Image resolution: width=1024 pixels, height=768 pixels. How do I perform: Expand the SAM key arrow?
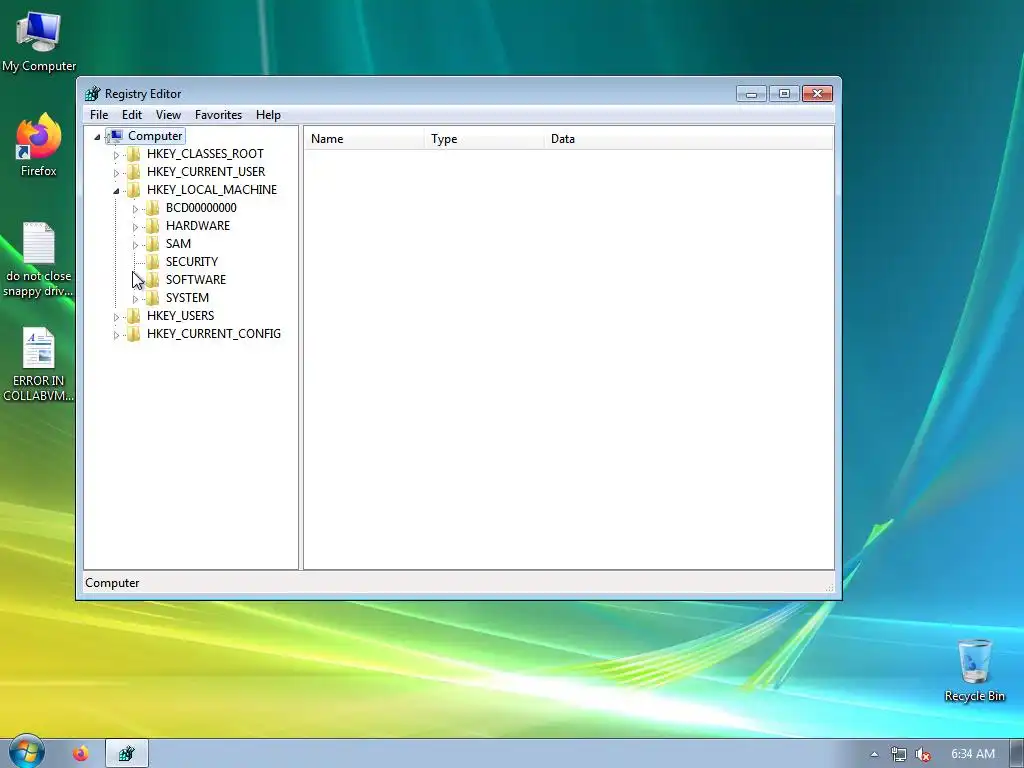pyautogui.click(x=135, y=245)
